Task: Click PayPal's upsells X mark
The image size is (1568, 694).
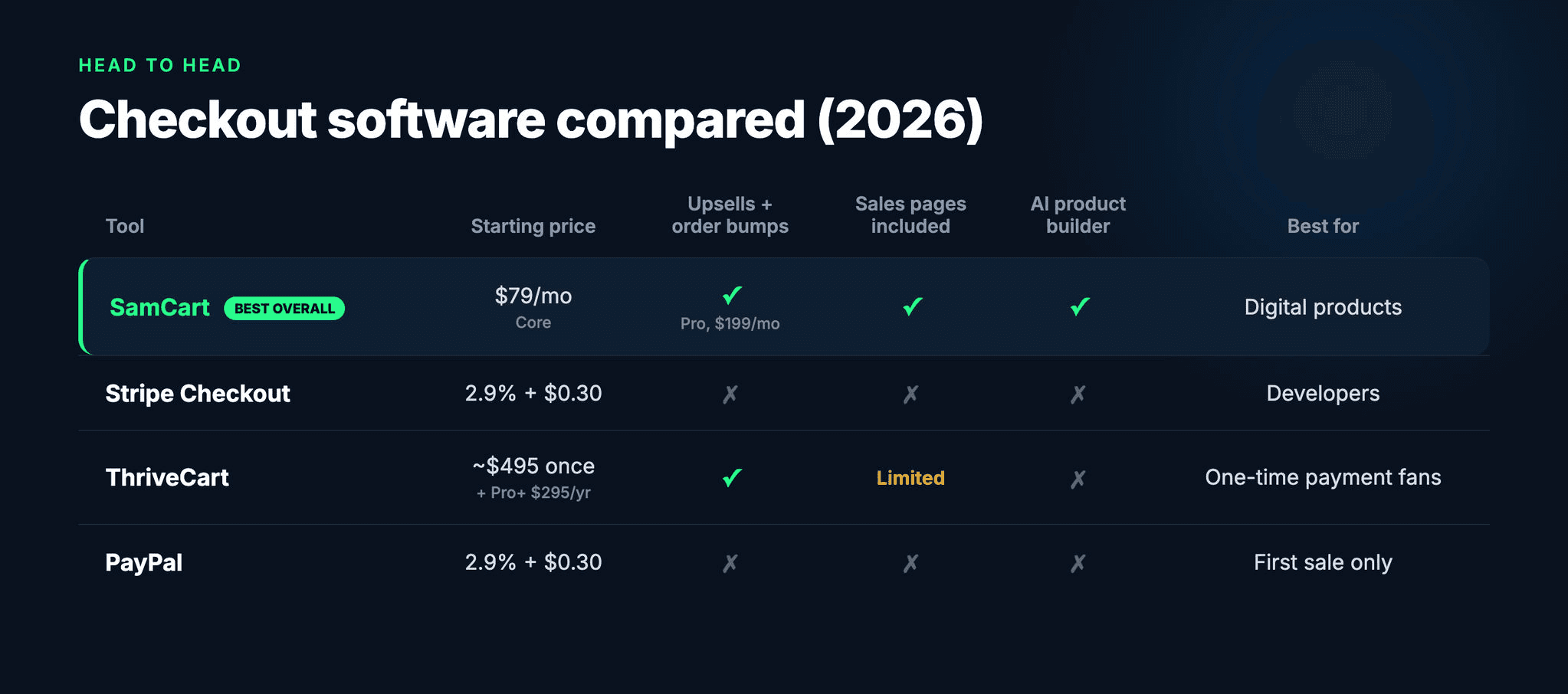Action: coord(730,564)
